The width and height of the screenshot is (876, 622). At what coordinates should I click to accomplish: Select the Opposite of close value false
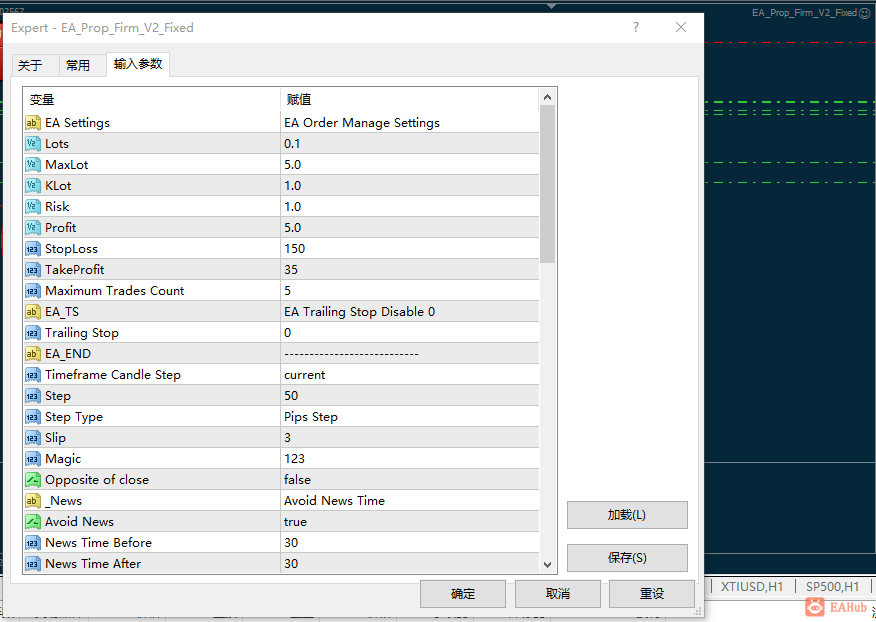[x=297, y=480]
